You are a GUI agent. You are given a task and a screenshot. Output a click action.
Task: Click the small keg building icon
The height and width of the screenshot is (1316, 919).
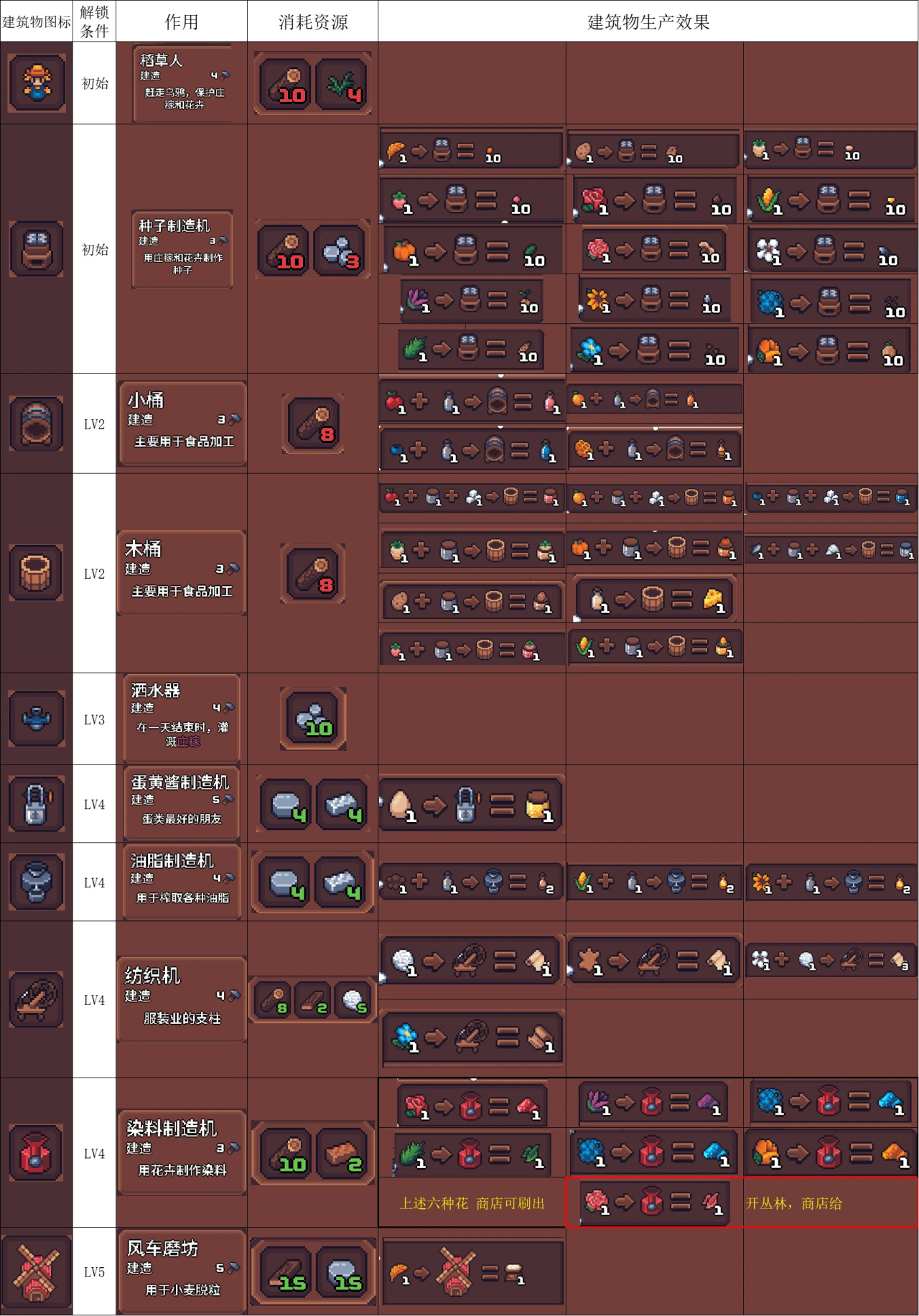[37, 424]
